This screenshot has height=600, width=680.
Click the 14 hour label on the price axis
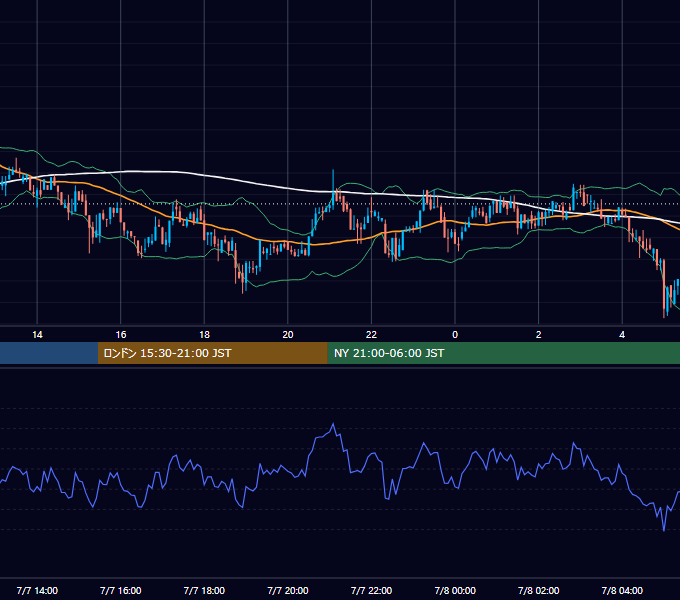pyautogui.click(x=37, y=335)
